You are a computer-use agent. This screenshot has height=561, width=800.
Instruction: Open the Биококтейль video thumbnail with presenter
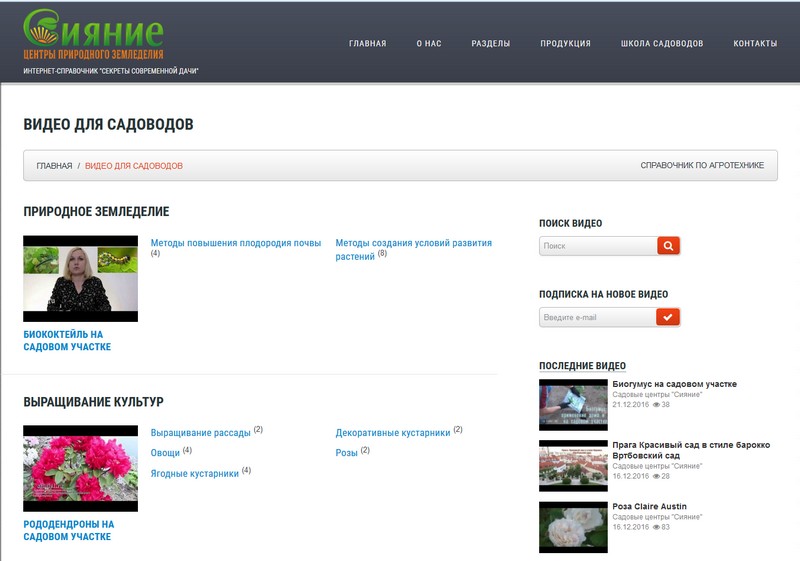coord(80,279)
